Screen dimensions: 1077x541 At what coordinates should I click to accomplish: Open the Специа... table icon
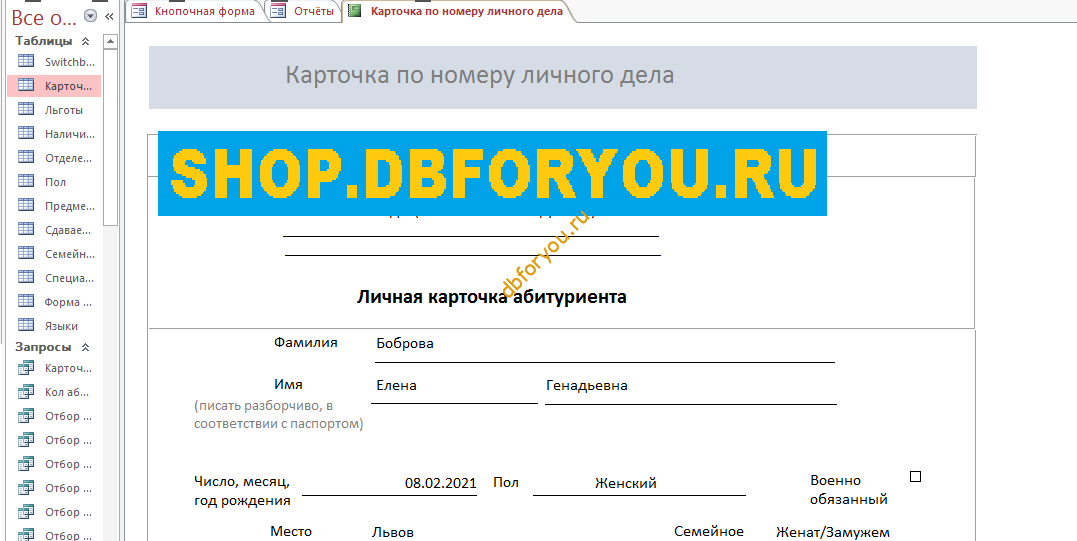25,277
